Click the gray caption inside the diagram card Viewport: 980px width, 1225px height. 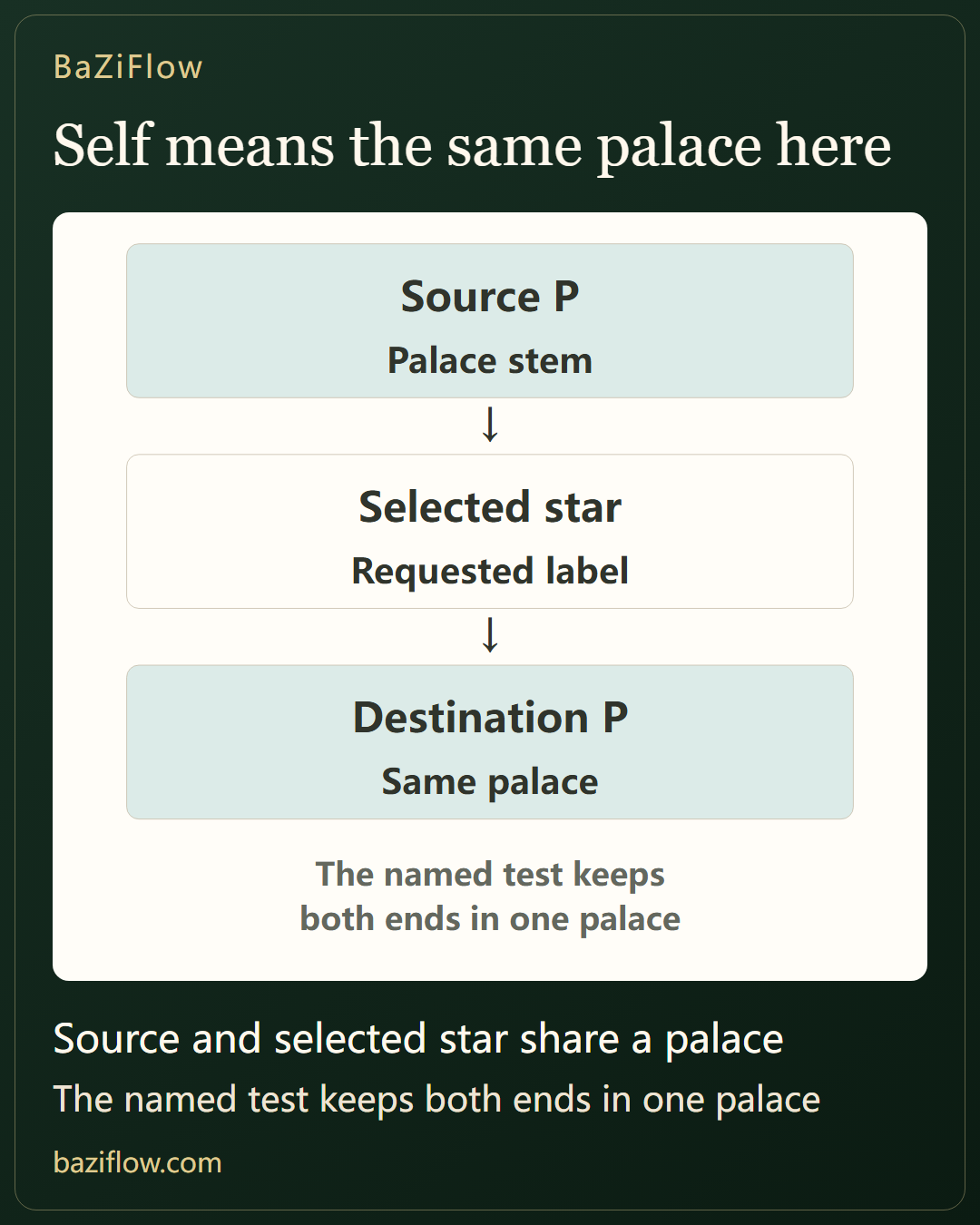coord(490,897)
